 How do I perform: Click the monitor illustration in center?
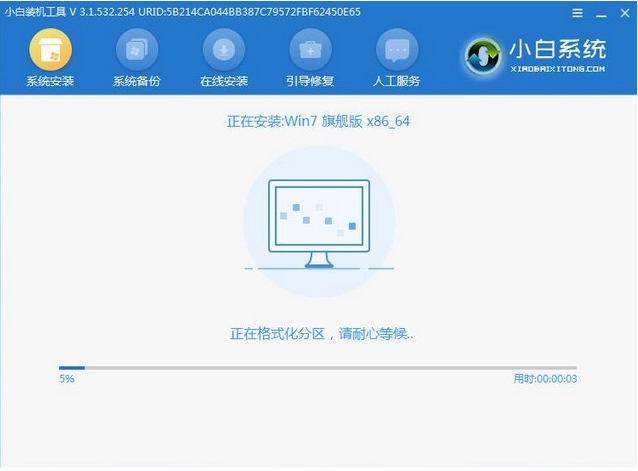[319, 224]
